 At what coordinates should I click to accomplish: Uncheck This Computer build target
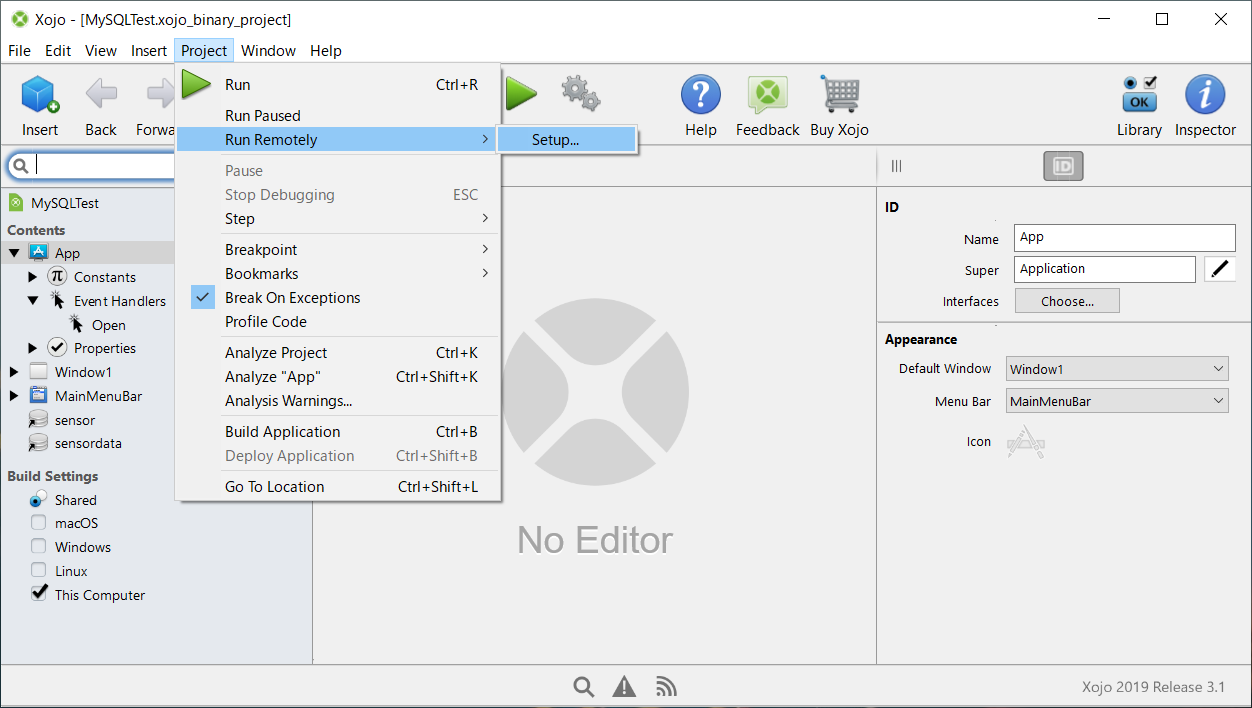[38, 594]
